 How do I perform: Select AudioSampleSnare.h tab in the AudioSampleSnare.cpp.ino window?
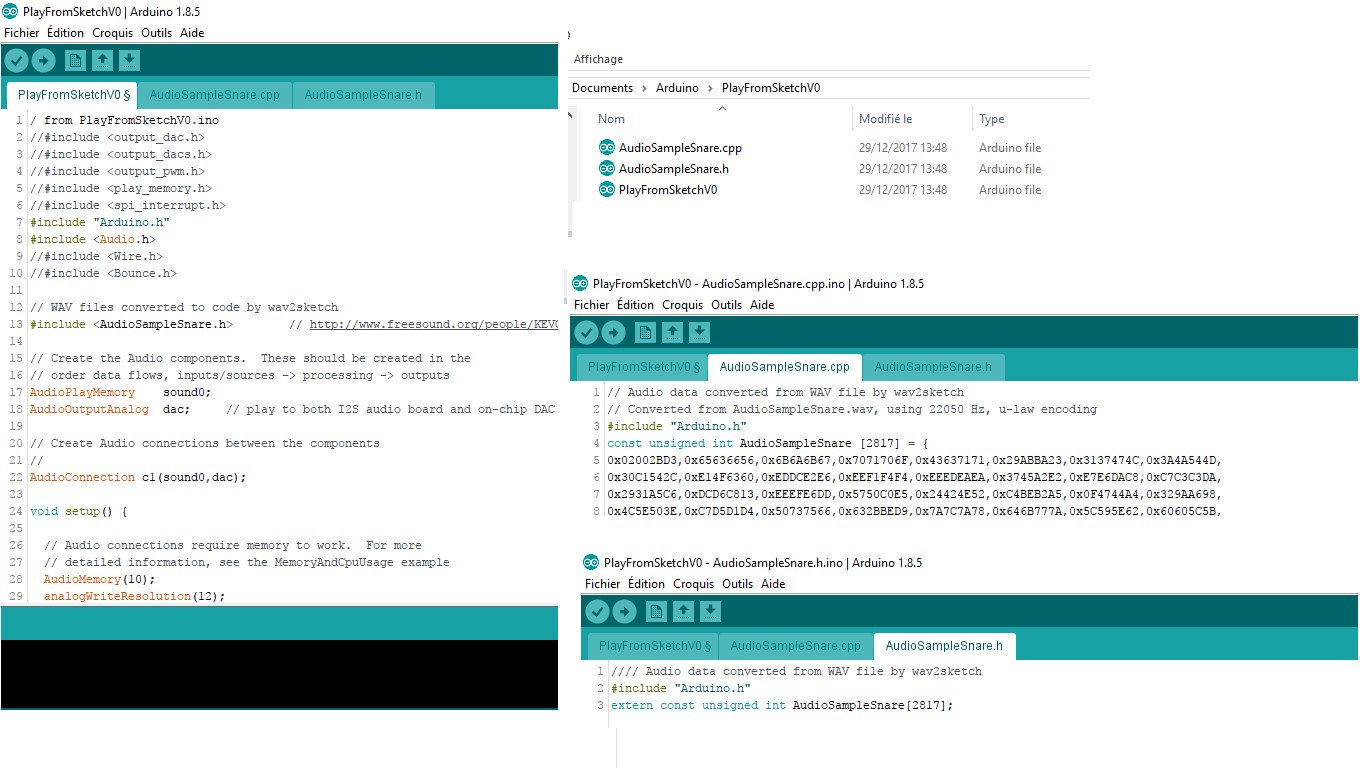pyautogui.click(x=933, y=368)
